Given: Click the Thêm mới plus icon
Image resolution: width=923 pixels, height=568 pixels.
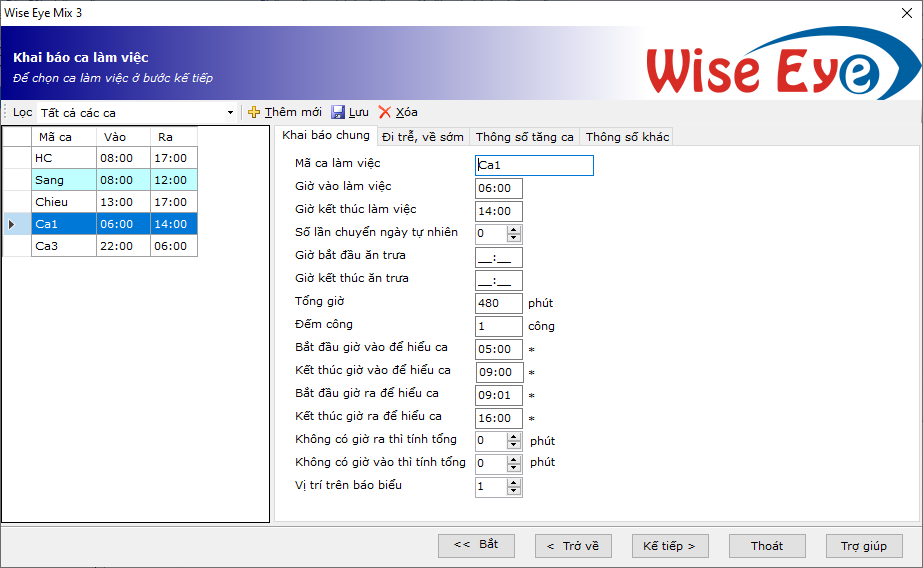Looking at the screenshot, I should click(254, 113).
